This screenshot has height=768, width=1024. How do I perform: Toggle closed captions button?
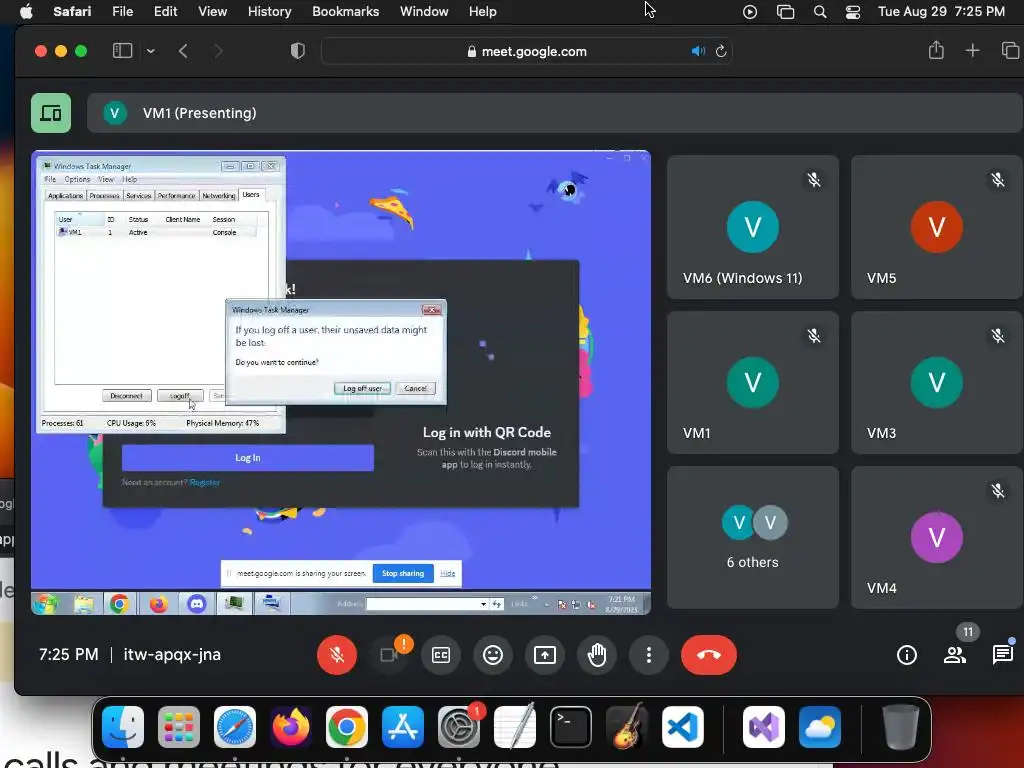[441, 654]
